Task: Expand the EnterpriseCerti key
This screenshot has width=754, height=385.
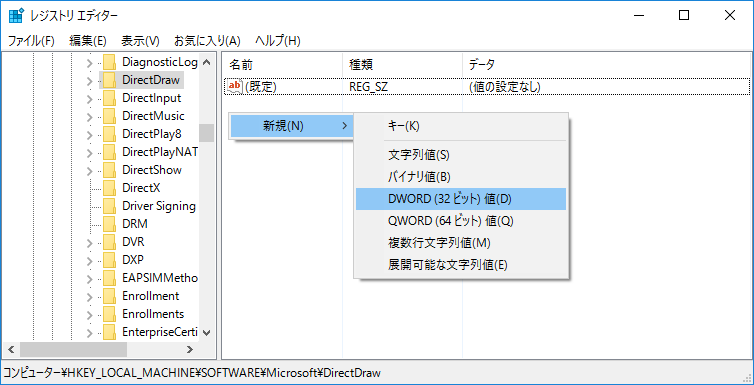Action: click(x=89, y=332)
